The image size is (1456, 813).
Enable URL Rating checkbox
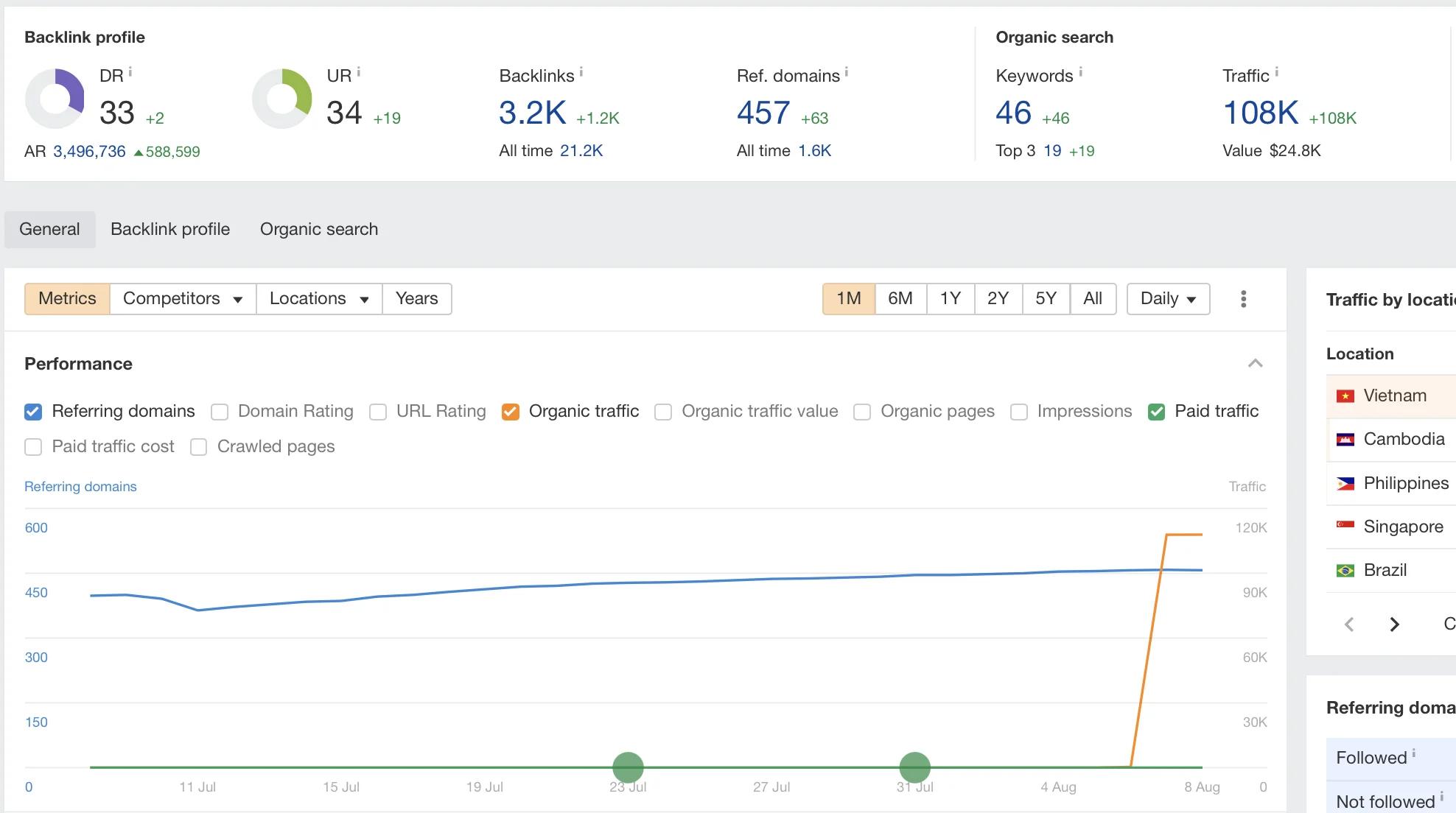pos(378,412)
